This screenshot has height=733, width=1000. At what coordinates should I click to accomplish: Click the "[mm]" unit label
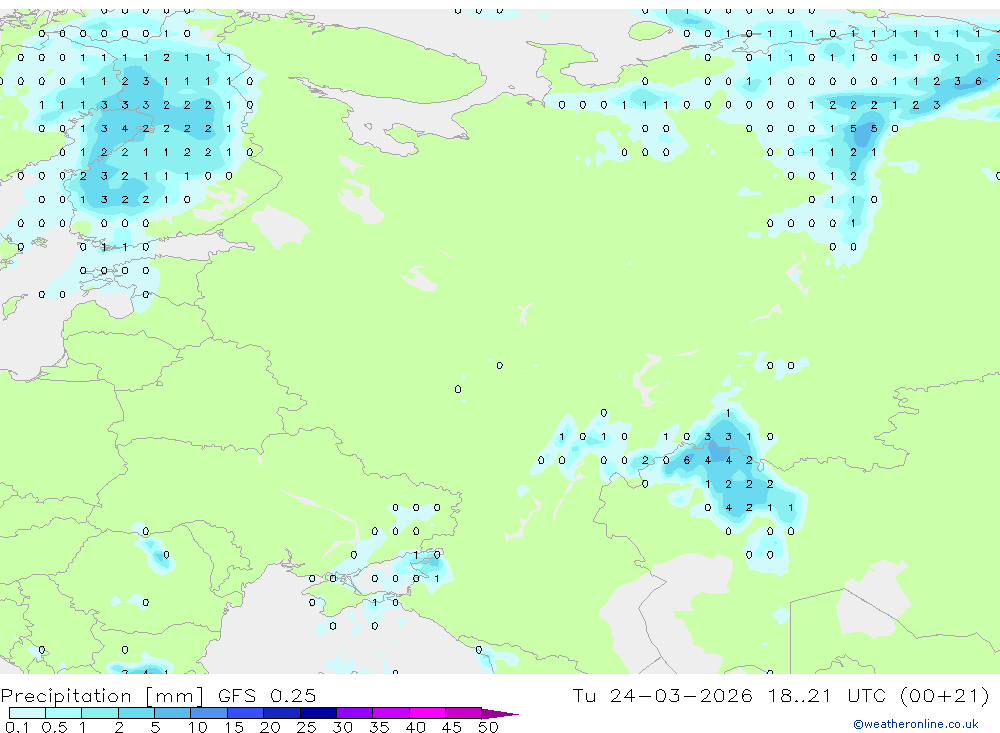click(x=174, y=696)
